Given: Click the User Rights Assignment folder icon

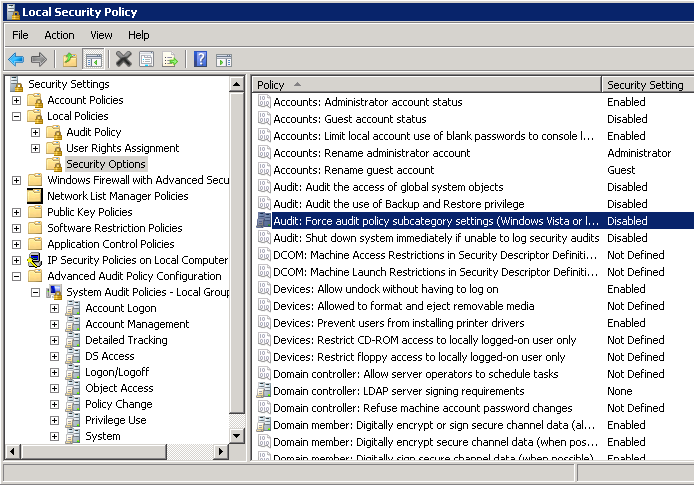Looking at the screenshot, I should click(x=54, y=148).
